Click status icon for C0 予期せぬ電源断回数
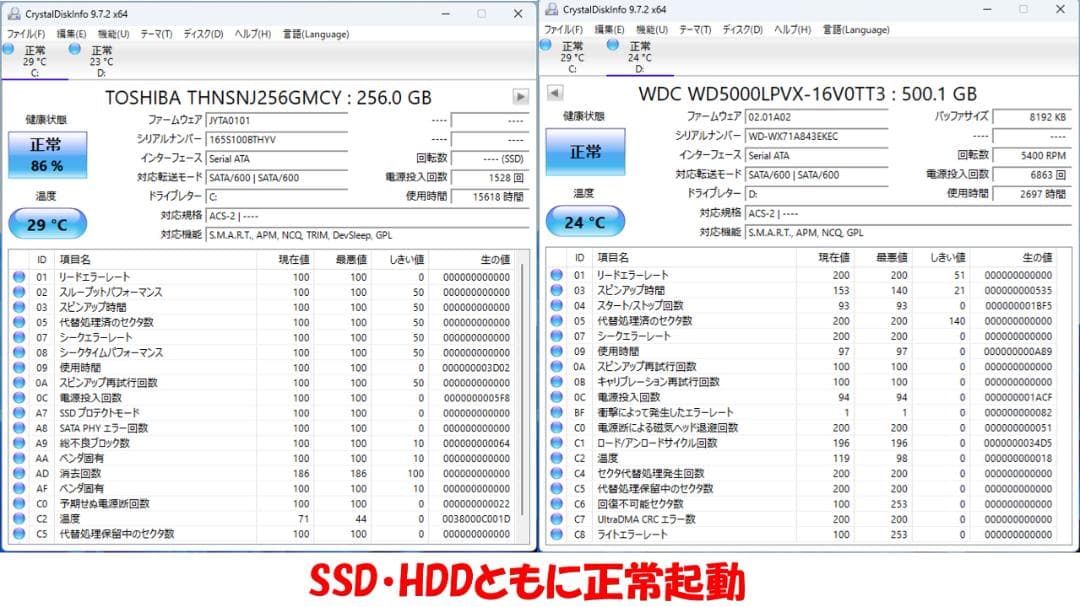This screenshot has width=1080, height=607. pos(19,504)
